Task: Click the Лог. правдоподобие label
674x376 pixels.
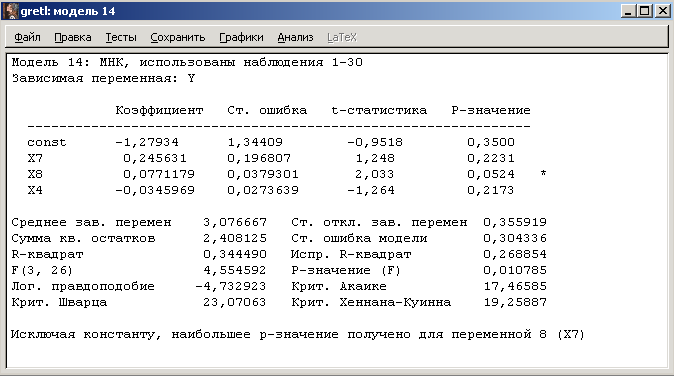Action: point(83,286)
